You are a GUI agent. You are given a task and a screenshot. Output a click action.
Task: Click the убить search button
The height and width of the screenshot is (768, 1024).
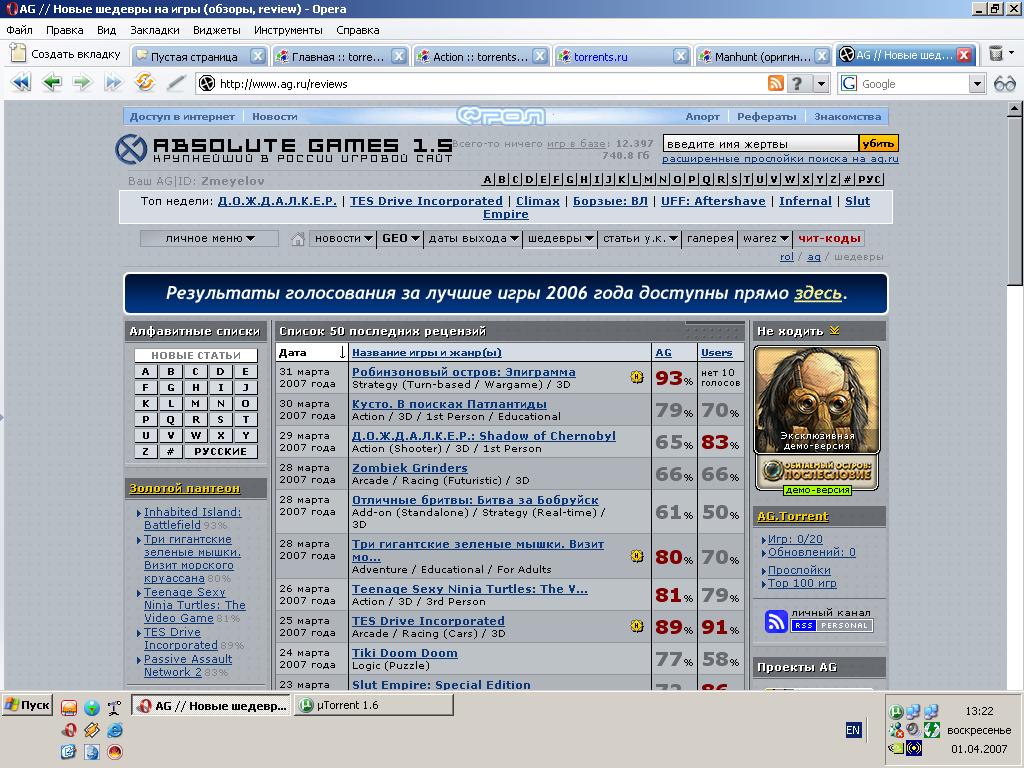click(877, 143)
